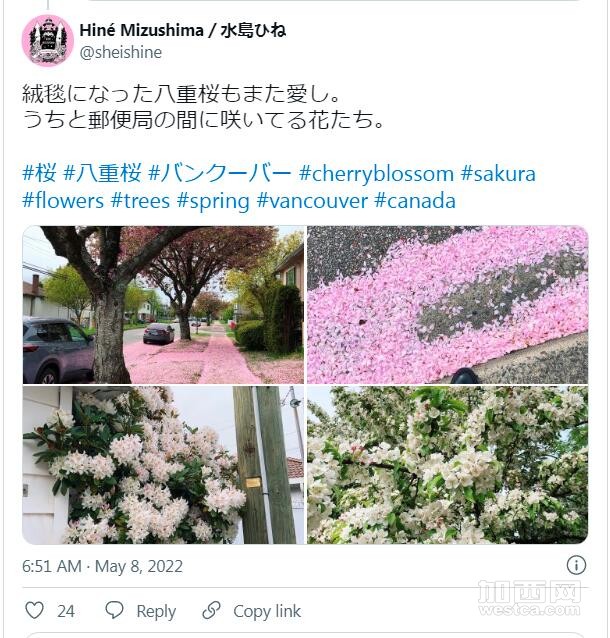The image size is (610, 638).
Task: Open the #vancouver hashtag link
Action: tap(312, 201)
